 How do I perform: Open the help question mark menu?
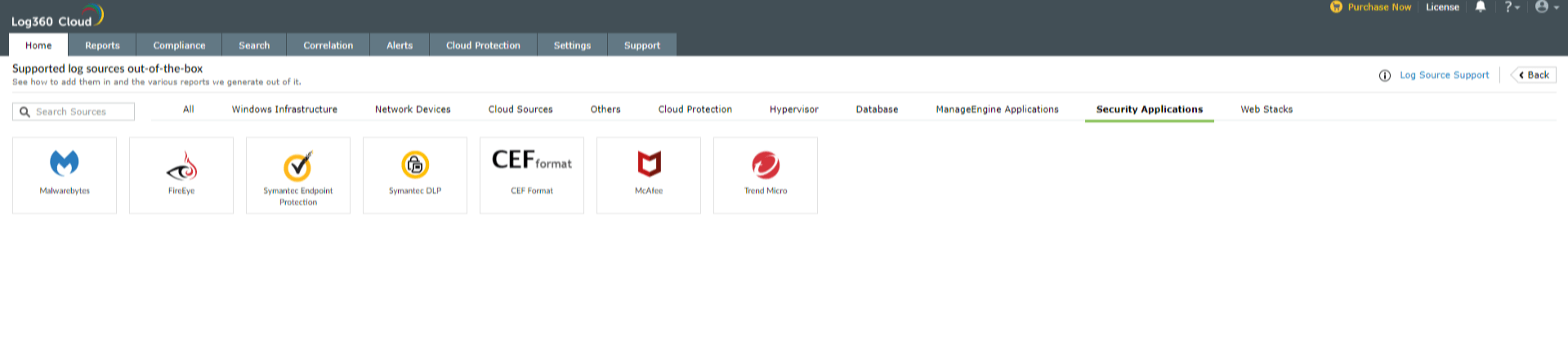click(1512, 7)
